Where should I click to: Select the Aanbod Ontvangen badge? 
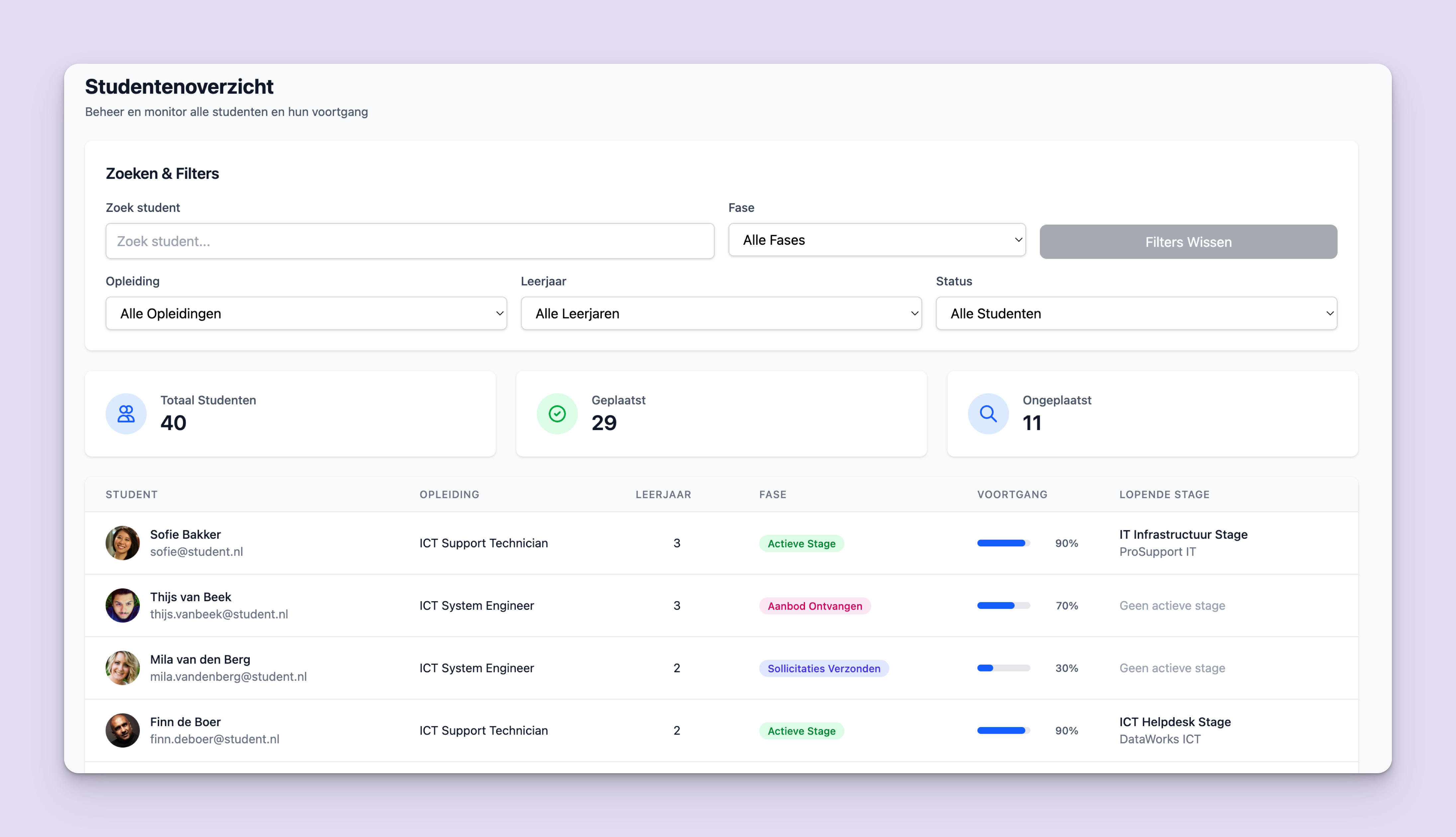coord(814,605)
